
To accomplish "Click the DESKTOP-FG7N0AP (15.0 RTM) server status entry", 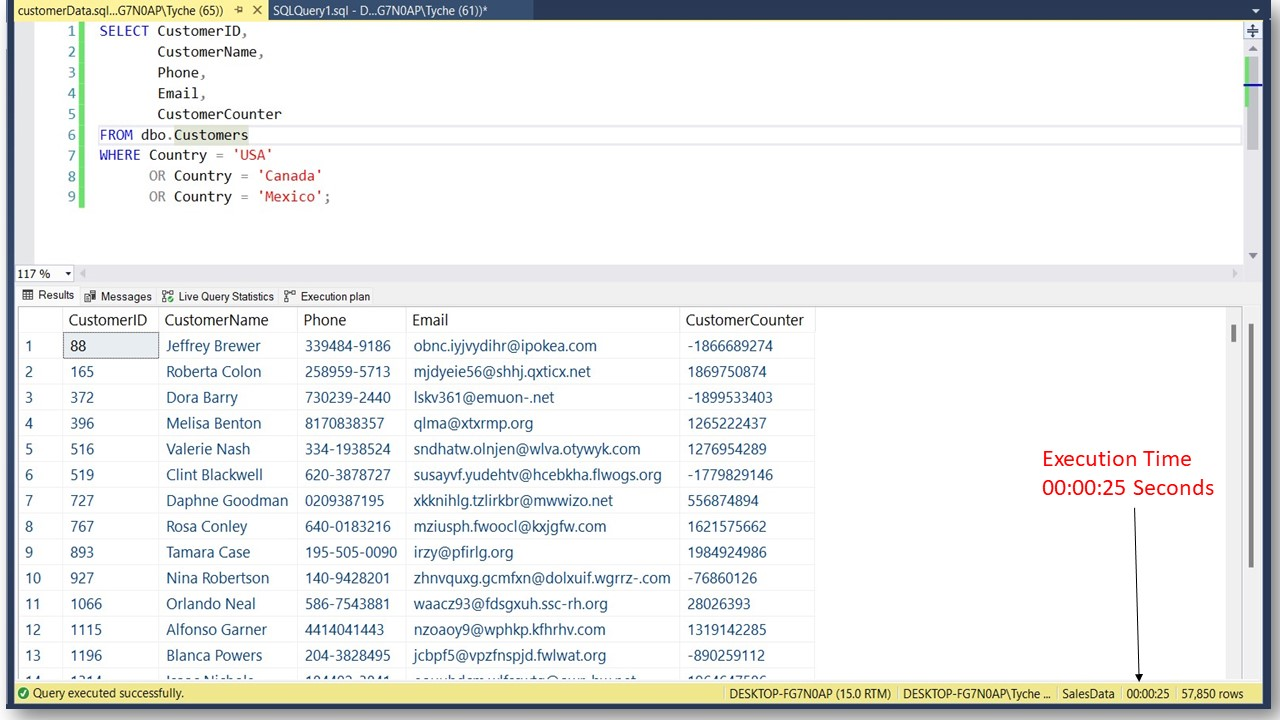I will point(809,694).
